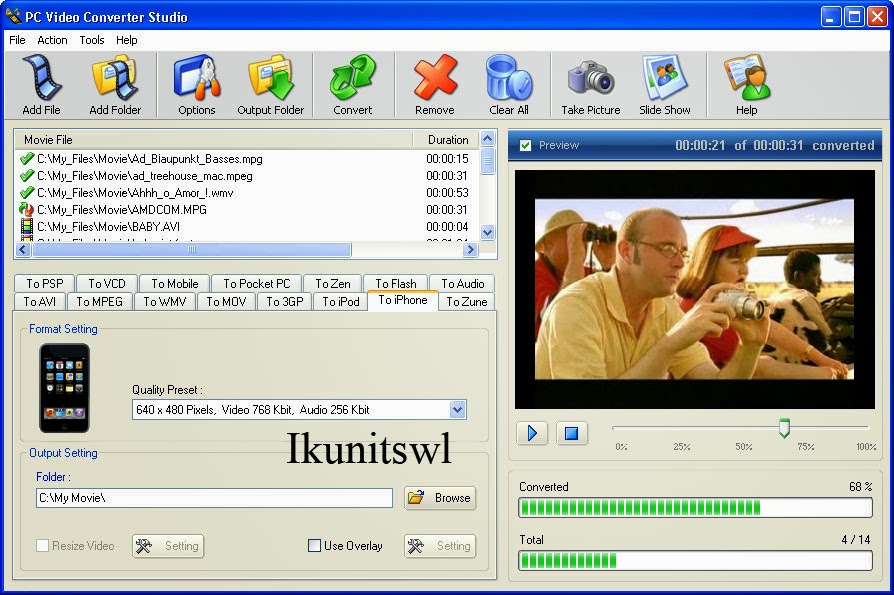Toggle the Preview checkbox
Viewport: 894px width, 595px height.
[x=525, y=145]
